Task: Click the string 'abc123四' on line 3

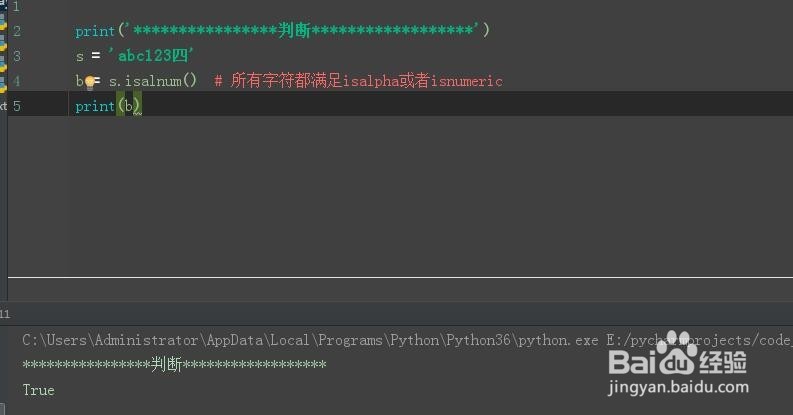Action: [151, 55]
